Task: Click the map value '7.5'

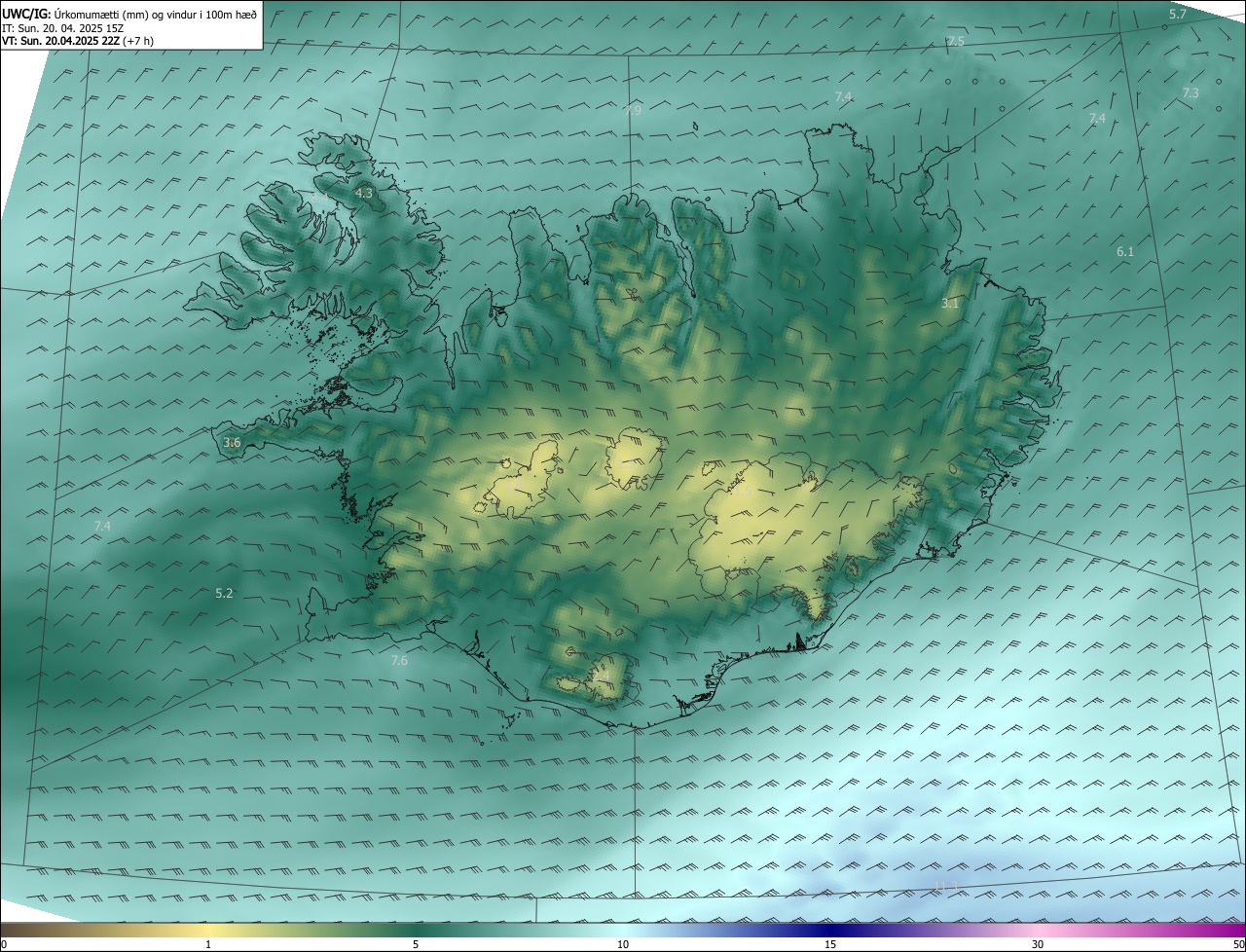Action: point(955,41)
